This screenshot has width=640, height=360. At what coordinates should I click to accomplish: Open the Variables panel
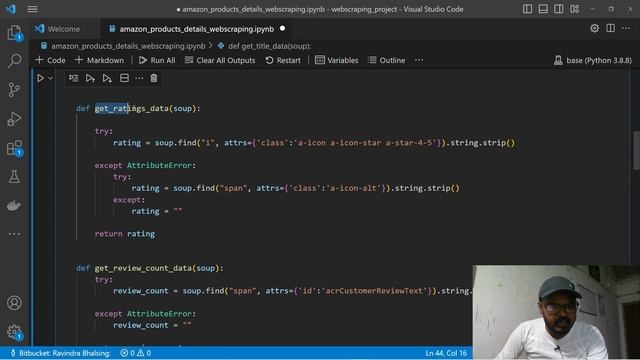337,60
